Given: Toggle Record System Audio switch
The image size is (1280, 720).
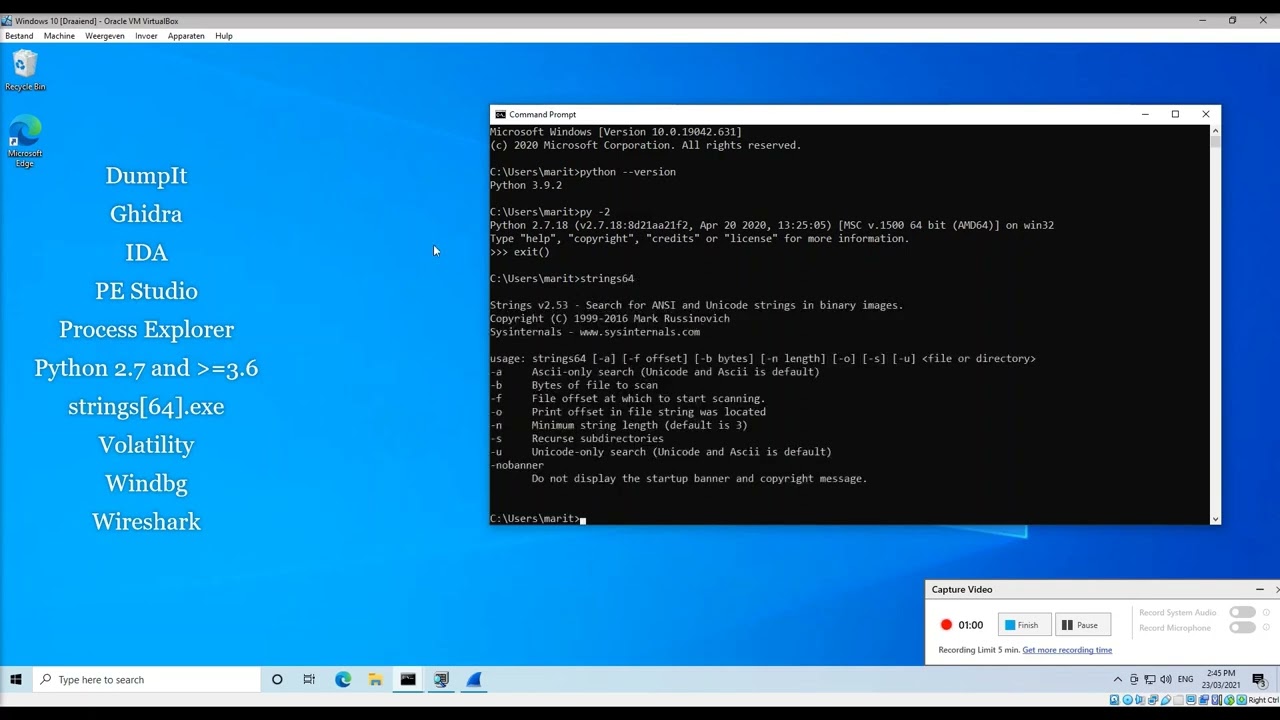Looking at the screenshot, I should (1243, 612).
